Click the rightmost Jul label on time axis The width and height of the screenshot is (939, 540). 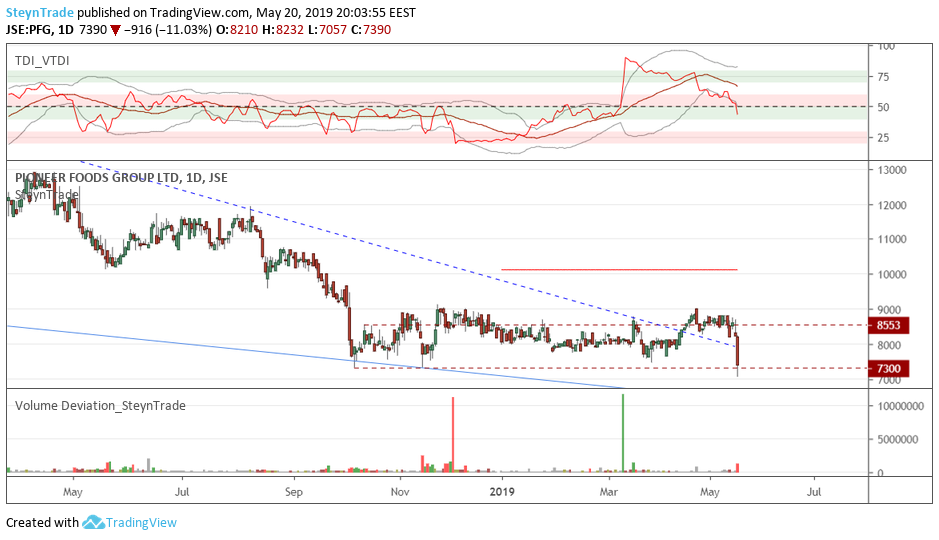[x=814, y=492]
